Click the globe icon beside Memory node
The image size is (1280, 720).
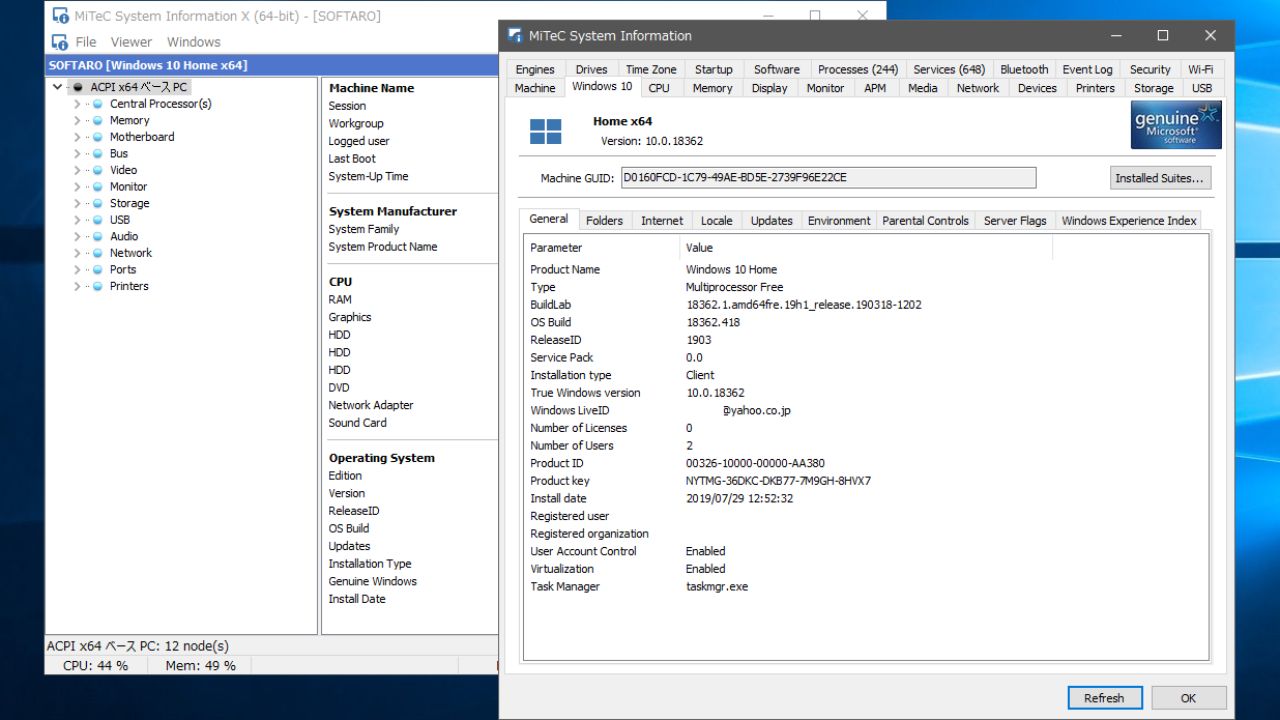click(98, 120)
